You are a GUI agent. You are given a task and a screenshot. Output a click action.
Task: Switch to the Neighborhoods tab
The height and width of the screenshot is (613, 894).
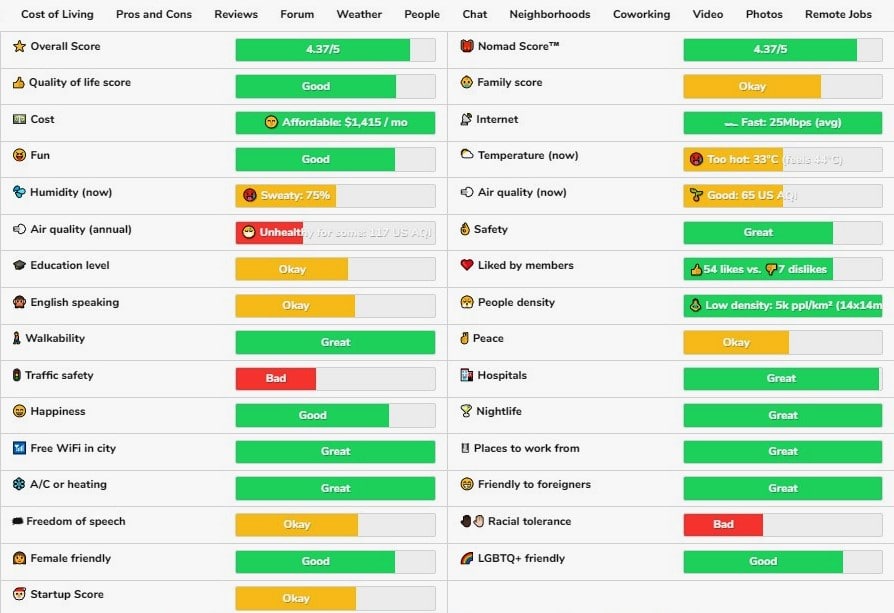[x=549, y=15]
